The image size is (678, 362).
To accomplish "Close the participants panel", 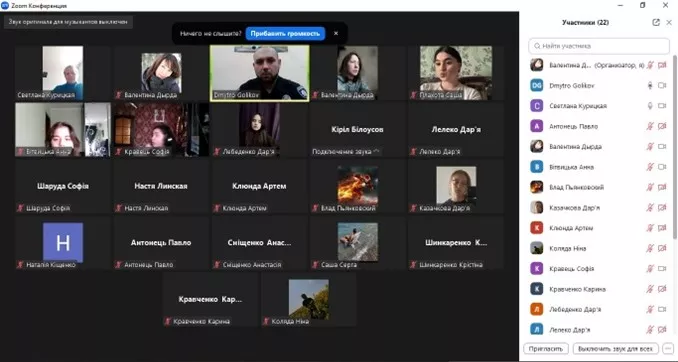I will [x=669, y=22].
